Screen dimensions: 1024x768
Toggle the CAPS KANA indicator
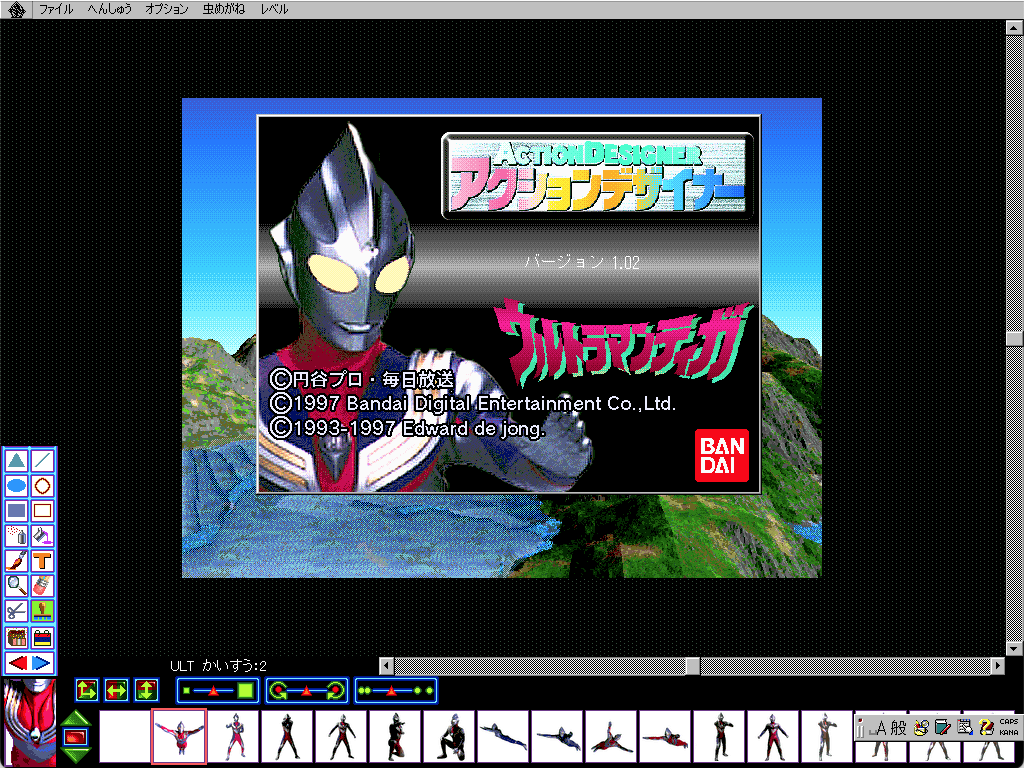click(x=1008, y=728)
